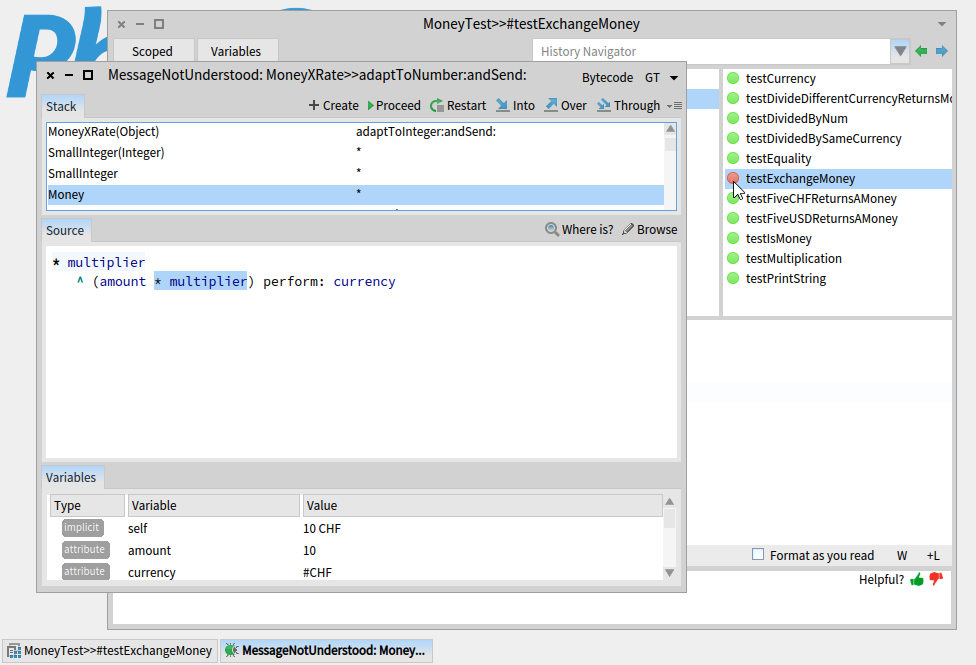Screen dimensions: 976x665
Task: Click green status dot of testPrintString
Action: (x=733, y=278)
